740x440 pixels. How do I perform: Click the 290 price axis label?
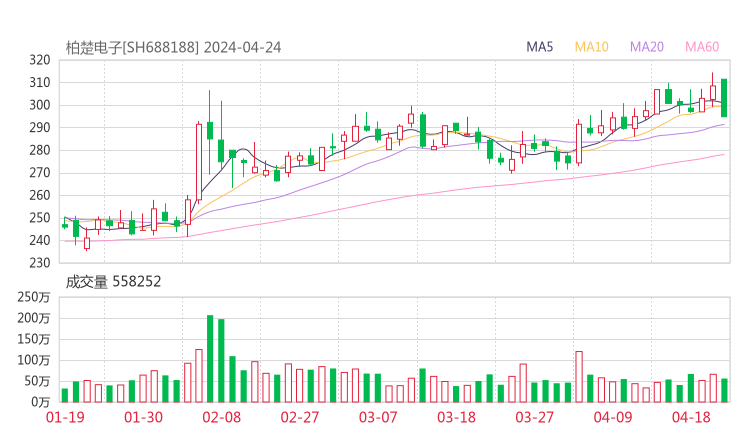click(x=40, y=128)
